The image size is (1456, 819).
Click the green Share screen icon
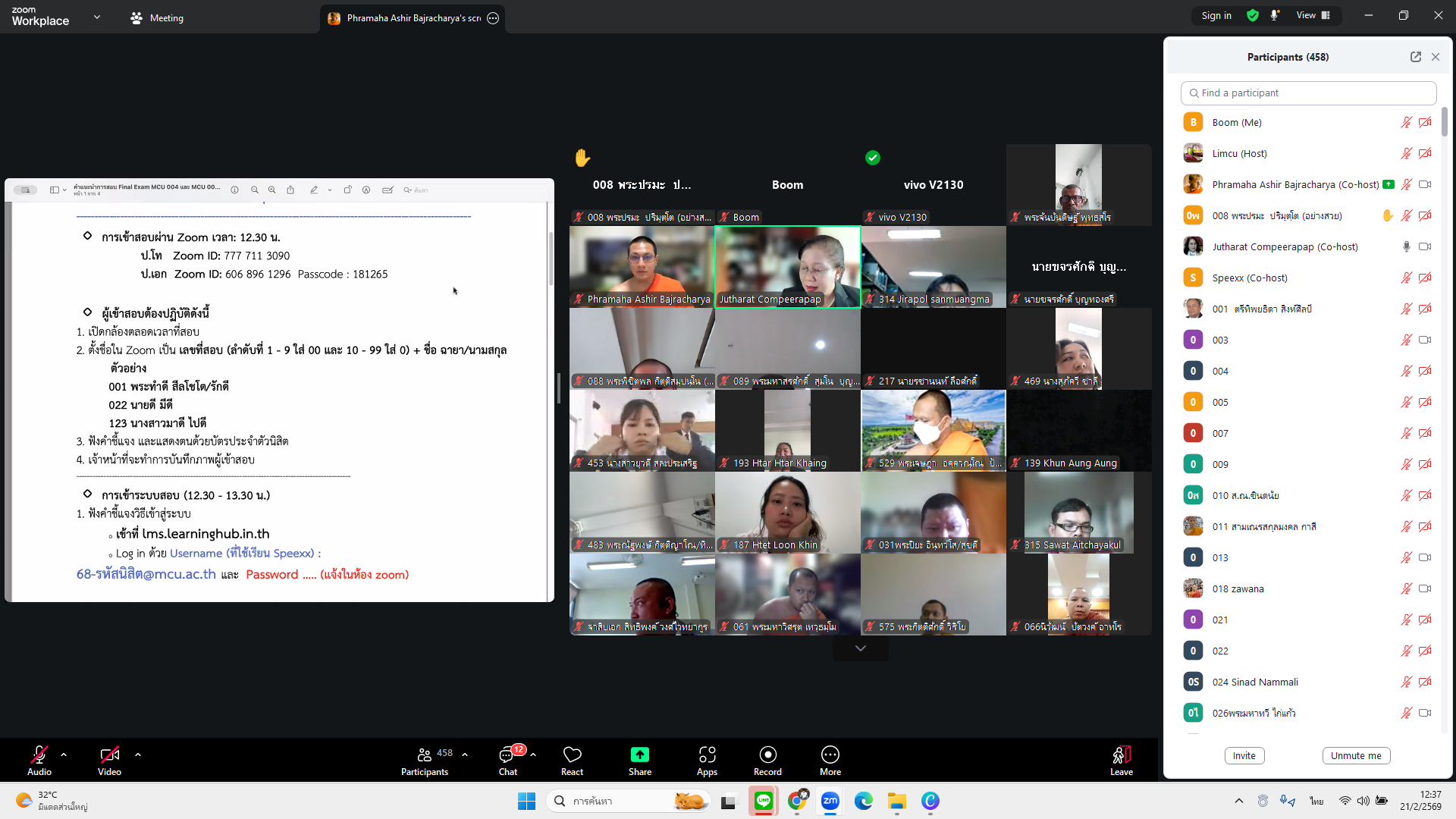[x=639, y=755]
